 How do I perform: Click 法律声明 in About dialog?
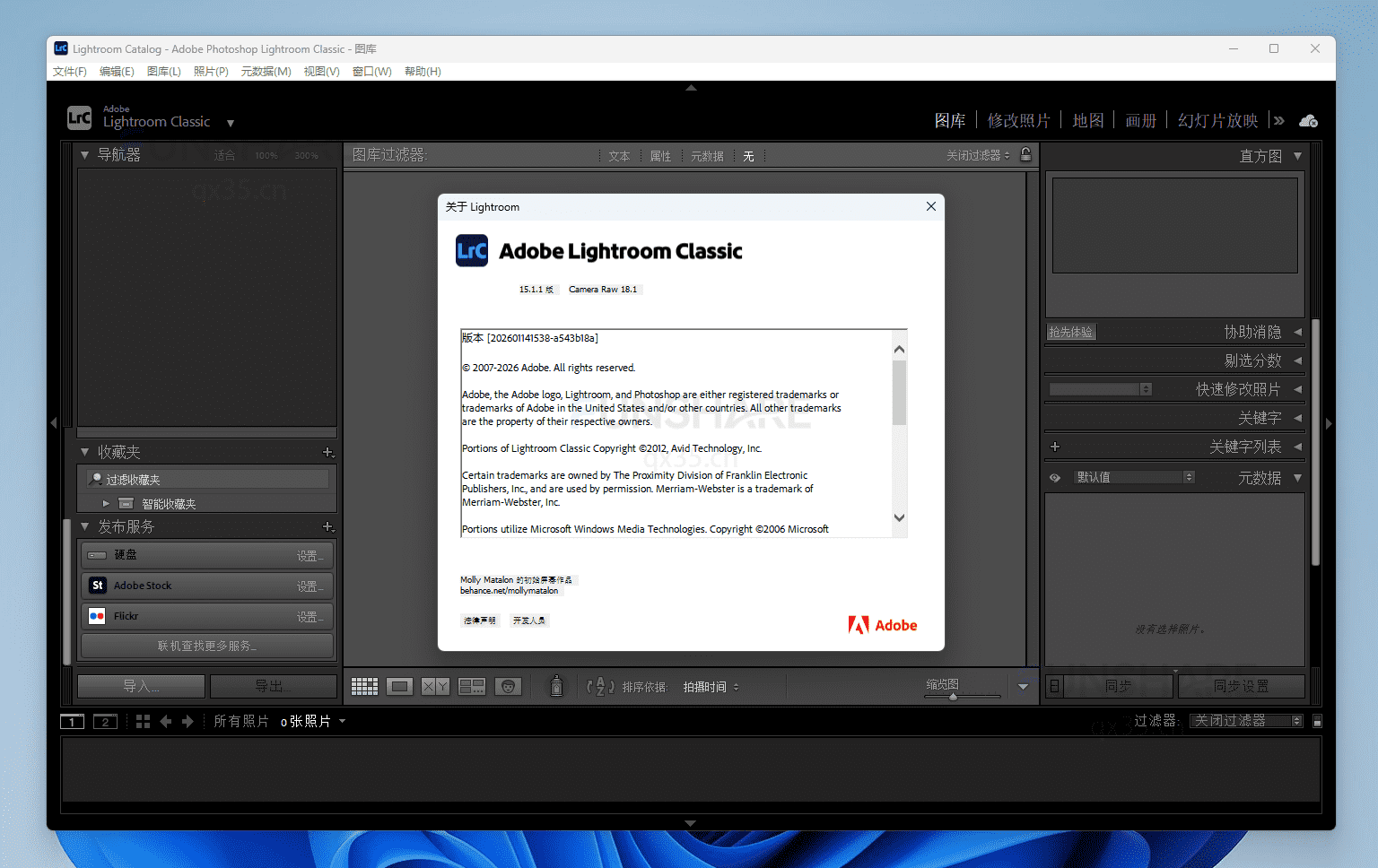tap(480, 621)
